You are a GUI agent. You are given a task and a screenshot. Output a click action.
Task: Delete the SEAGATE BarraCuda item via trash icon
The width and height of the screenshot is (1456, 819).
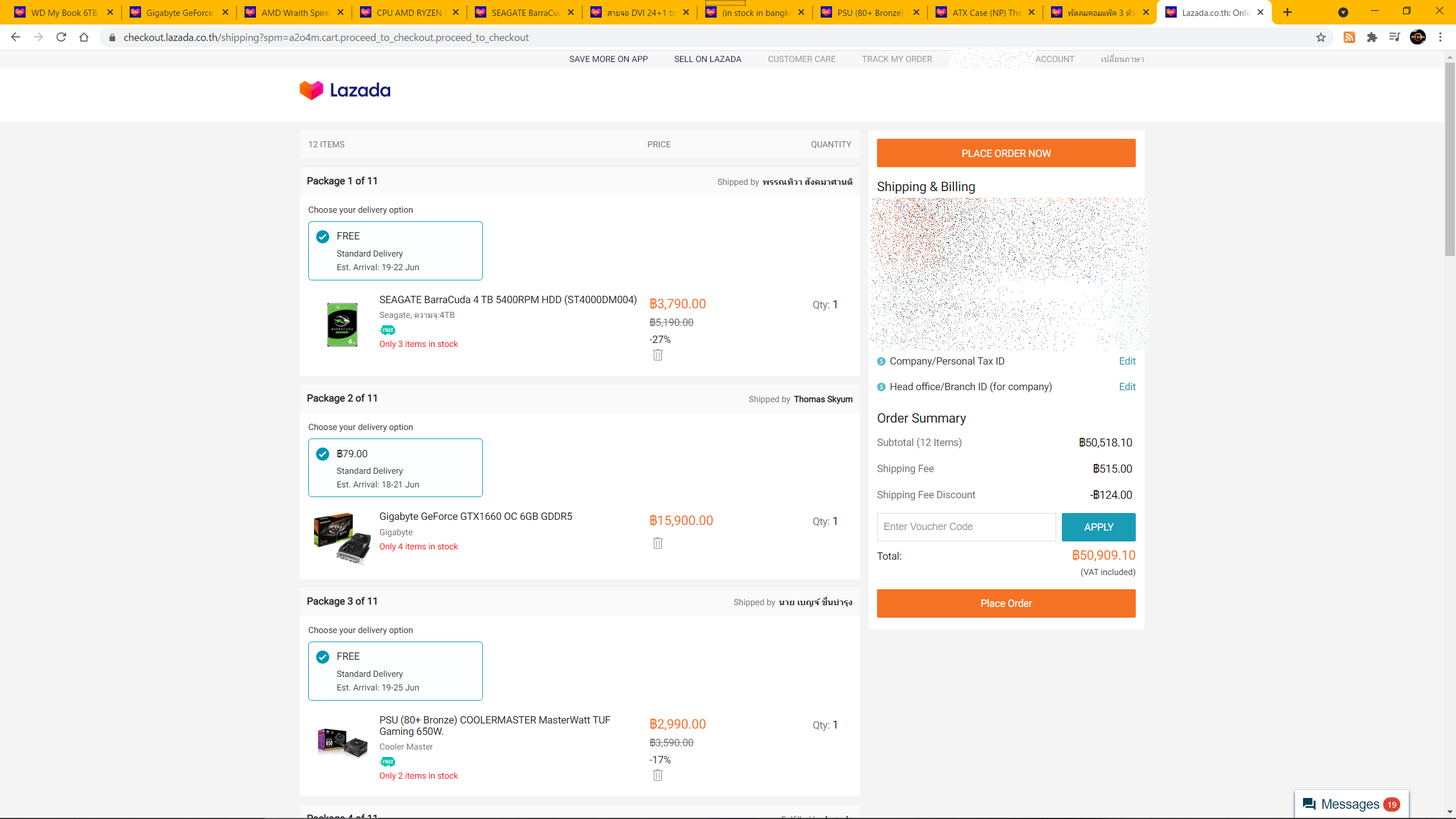tap(657, 355)
